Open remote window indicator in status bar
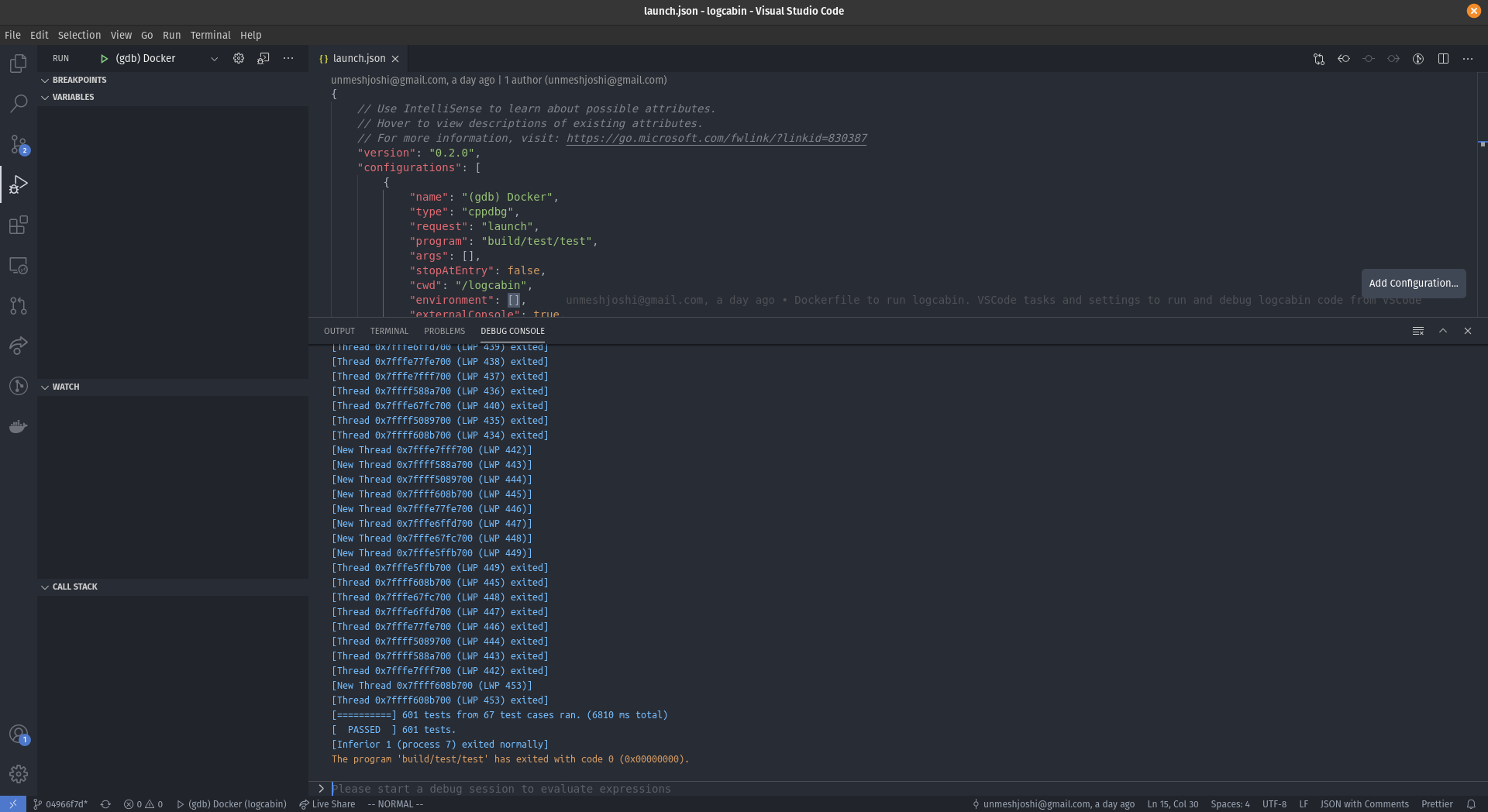Screen dimensions: 1488x812 (x=13, y=804)
